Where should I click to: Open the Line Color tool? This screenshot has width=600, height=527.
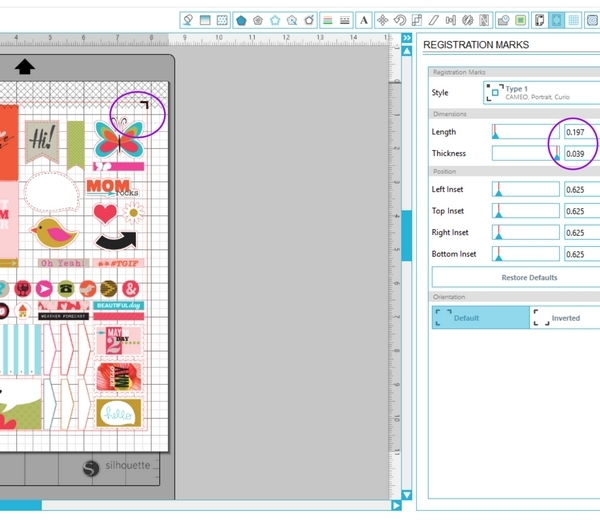tap(328, 20)
